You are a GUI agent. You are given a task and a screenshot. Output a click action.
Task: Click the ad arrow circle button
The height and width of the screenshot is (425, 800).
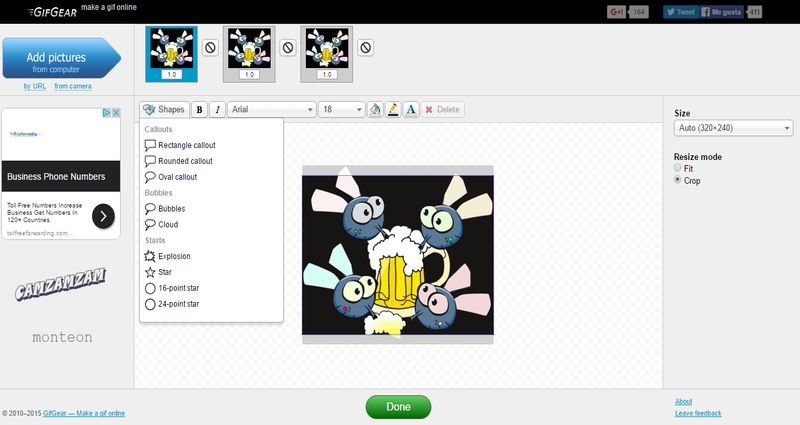coord(103,216)
